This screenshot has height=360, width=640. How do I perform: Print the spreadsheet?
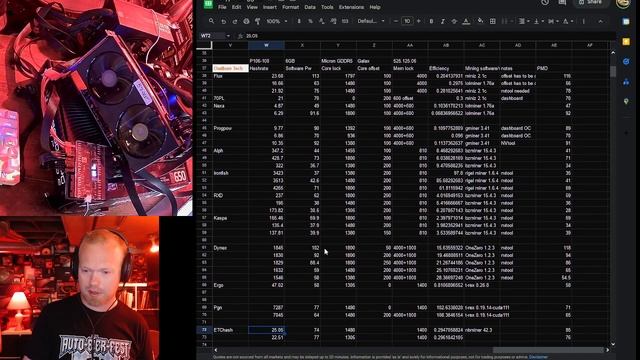point(246,21)
